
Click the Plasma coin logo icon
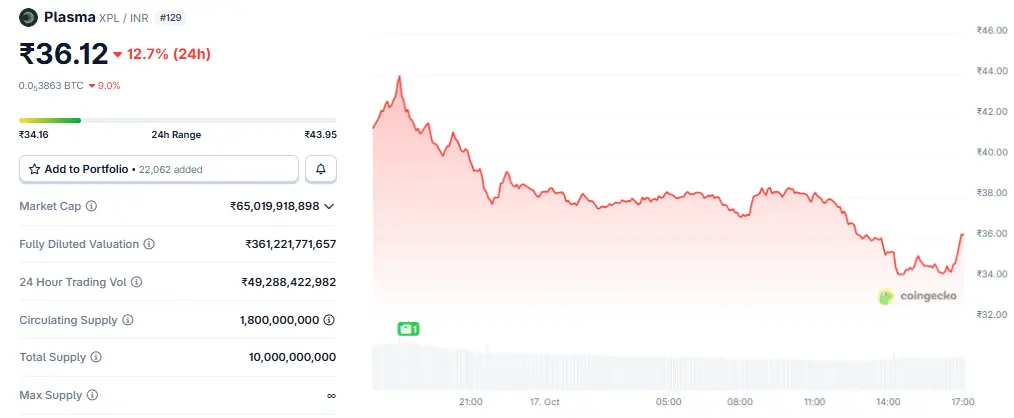pyautogui.click(x=29, y=17)
